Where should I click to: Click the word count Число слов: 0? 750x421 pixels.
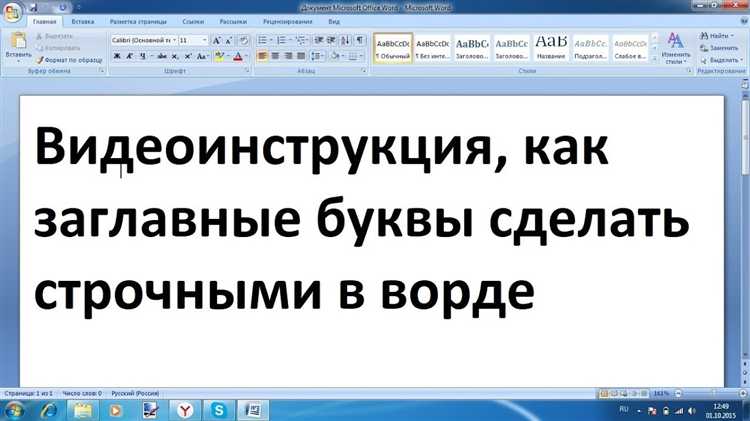click(x=82, y=394)
